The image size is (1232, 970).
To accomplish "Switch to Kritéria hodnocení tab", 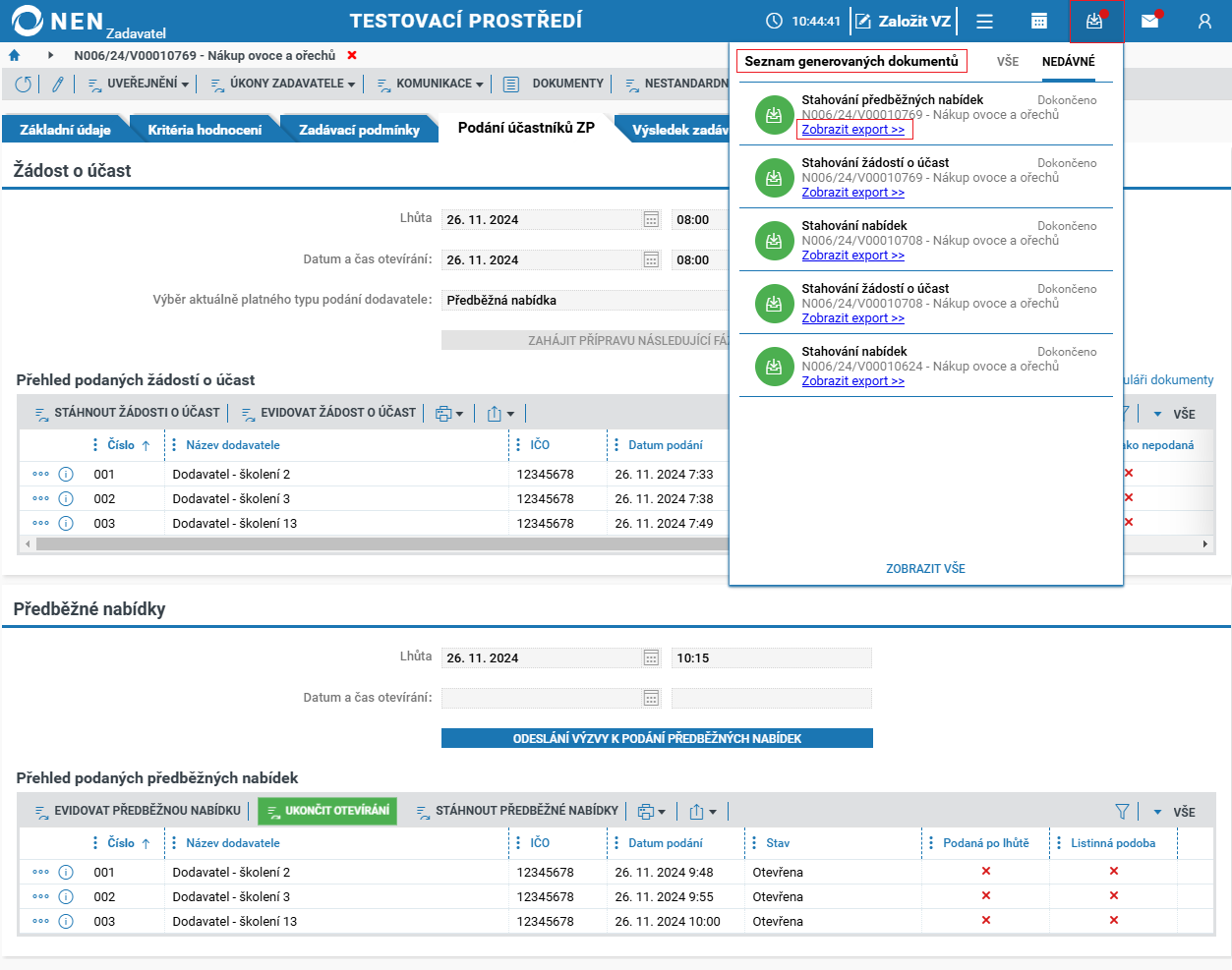I will coord(205,130).
